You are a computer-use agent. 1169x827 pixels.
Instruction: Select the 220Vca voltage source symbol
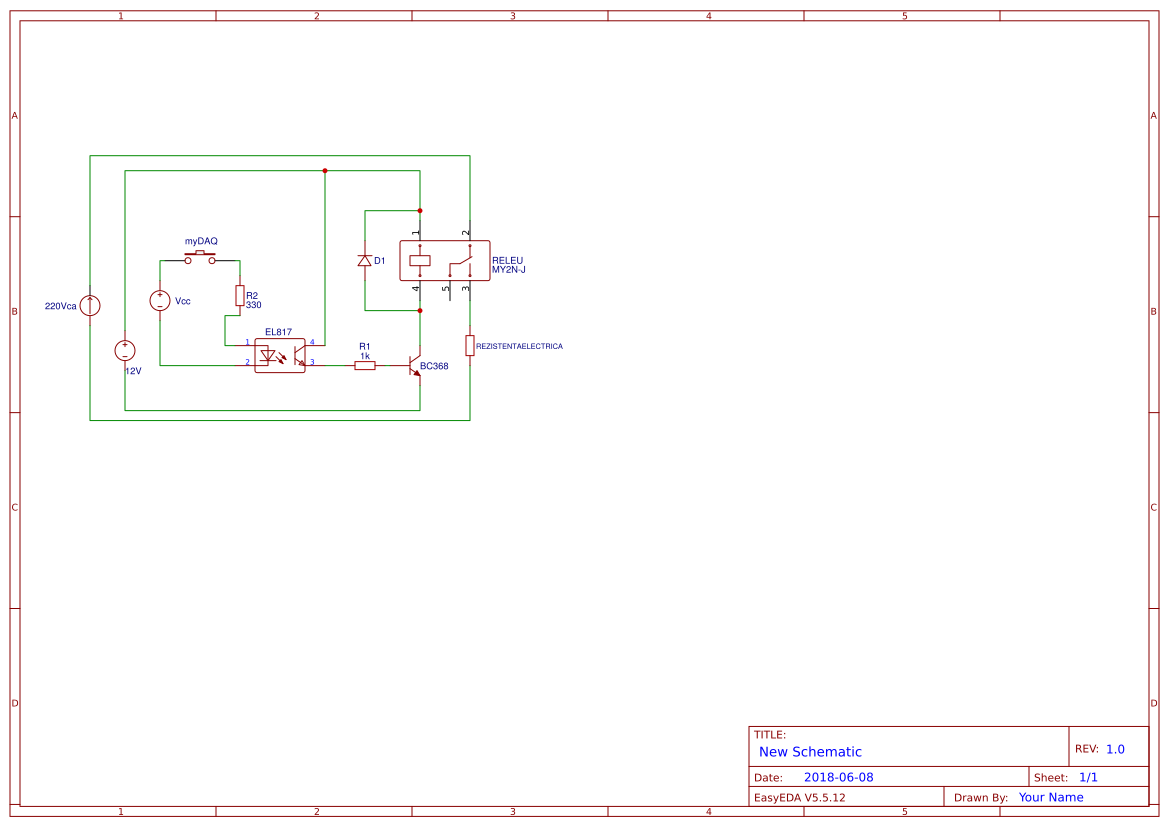90,305
